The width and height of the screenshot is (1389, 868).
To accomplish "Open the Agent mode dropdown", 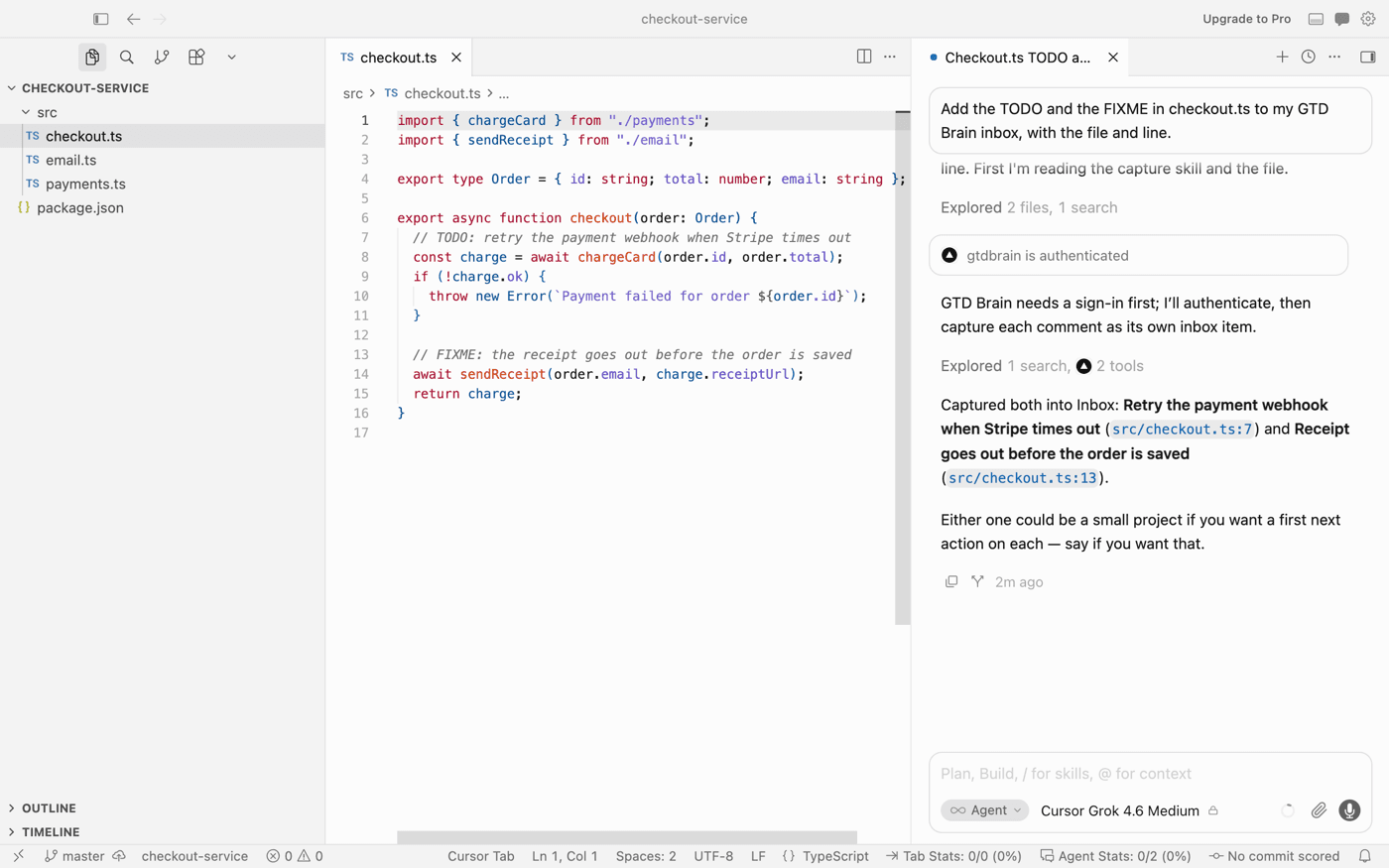I will pyautogui.click(x=985, y=810).
